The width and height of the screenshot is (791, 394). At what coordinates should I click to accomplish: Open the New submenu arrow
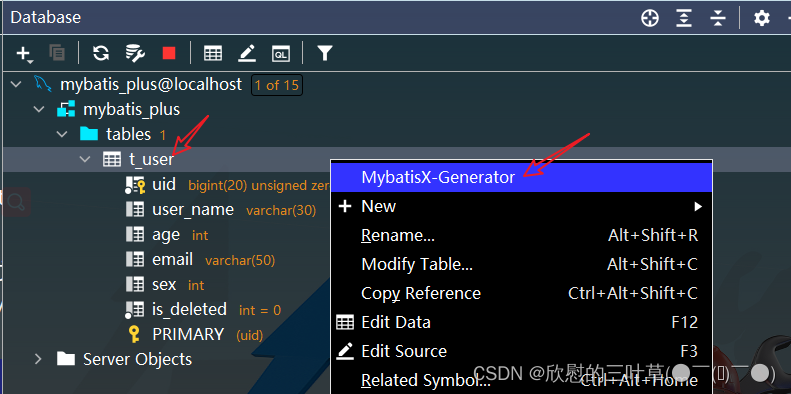[698, 206]
